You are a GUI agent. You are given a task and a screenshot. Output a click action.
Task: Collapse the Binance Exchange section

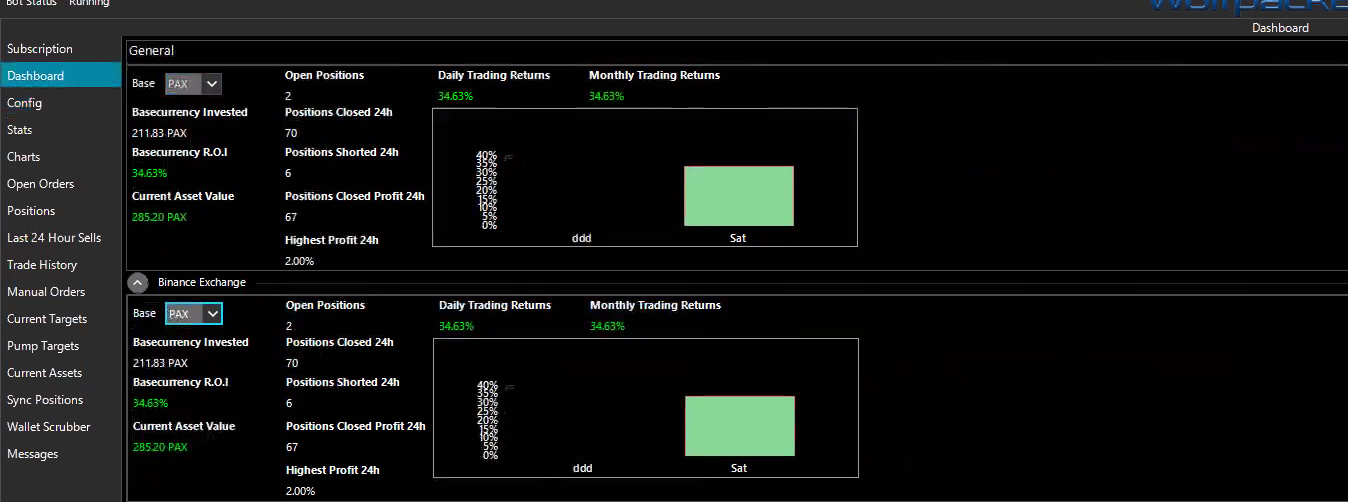(138, 283)
